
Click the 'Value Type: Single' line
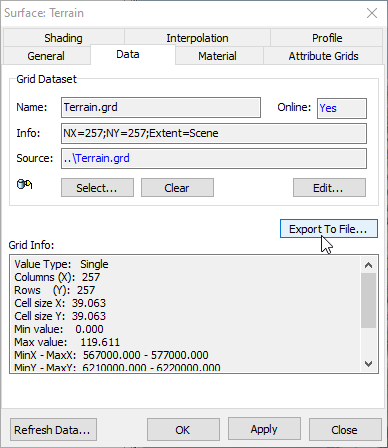(61, 264)
